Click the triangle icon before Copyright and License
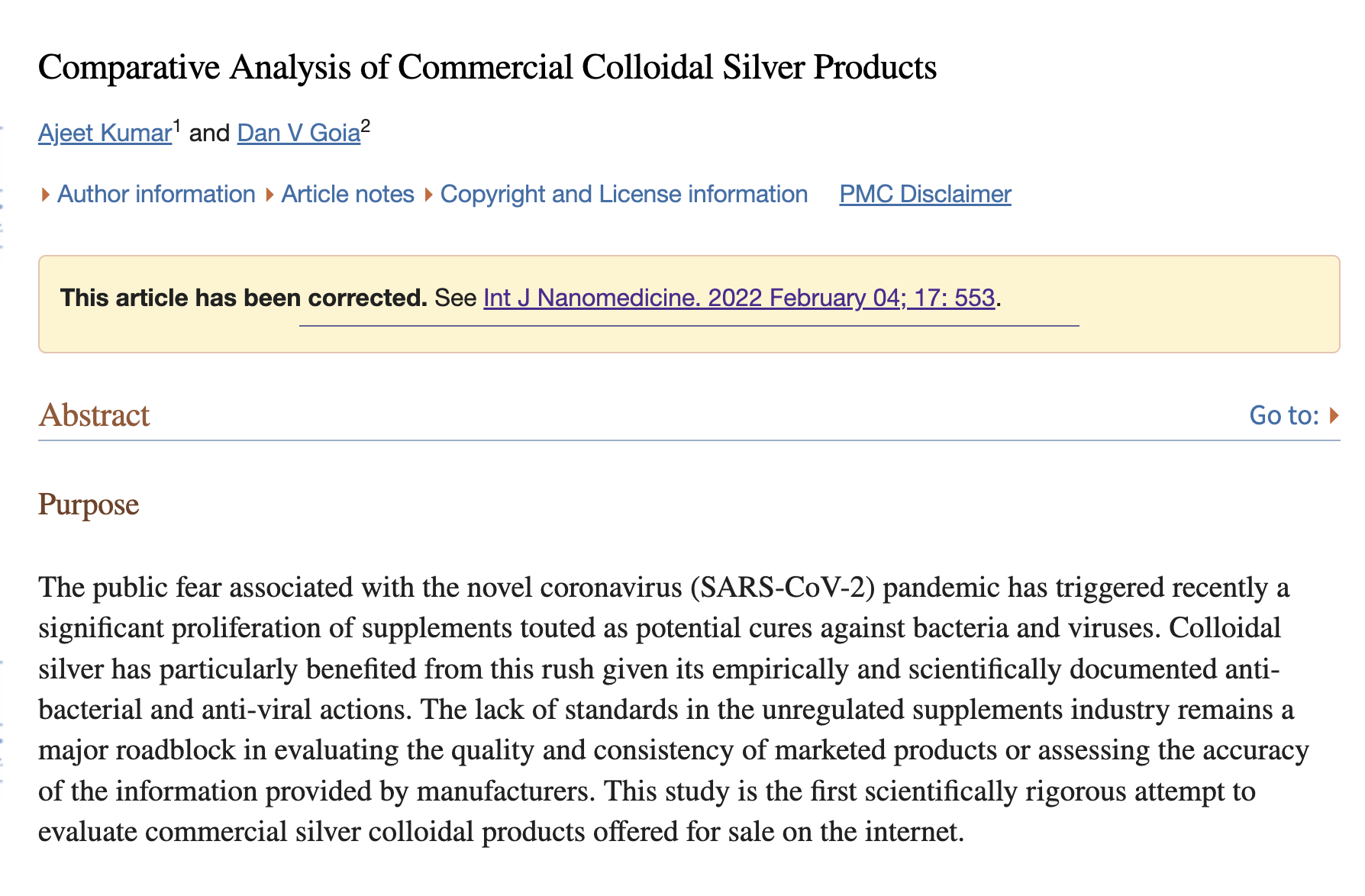This screenshot has width=1365, height=896. pos(428,195)
